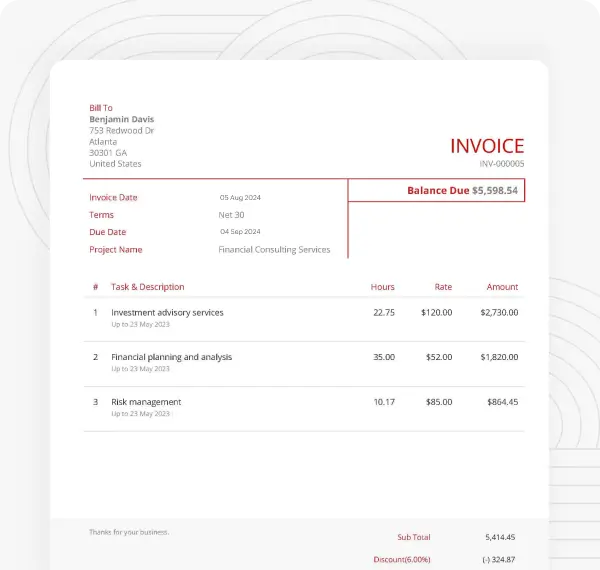Click the Bill To label
600x570 pixels.
pos(101,108)
